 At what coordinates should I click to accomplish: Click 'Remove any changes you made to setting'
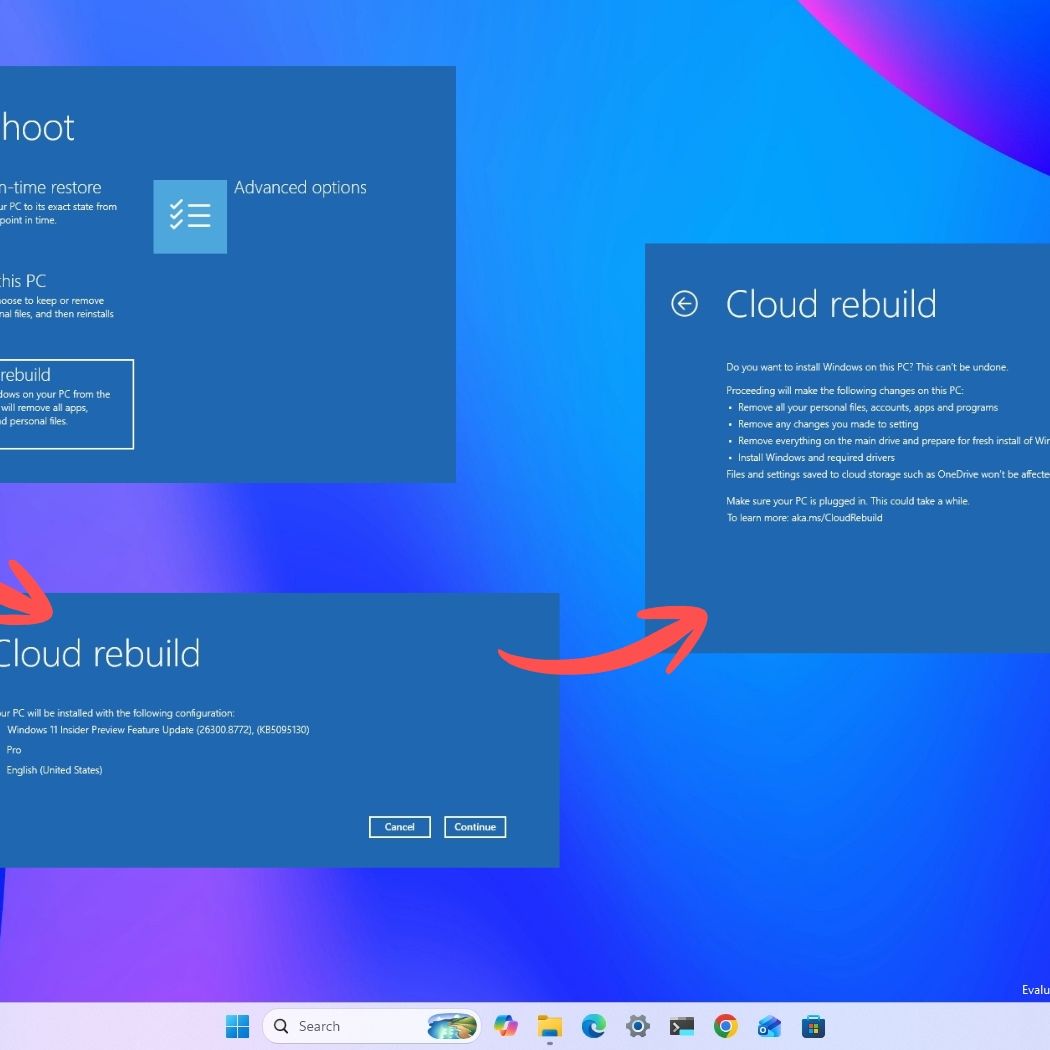click(828, 424)
